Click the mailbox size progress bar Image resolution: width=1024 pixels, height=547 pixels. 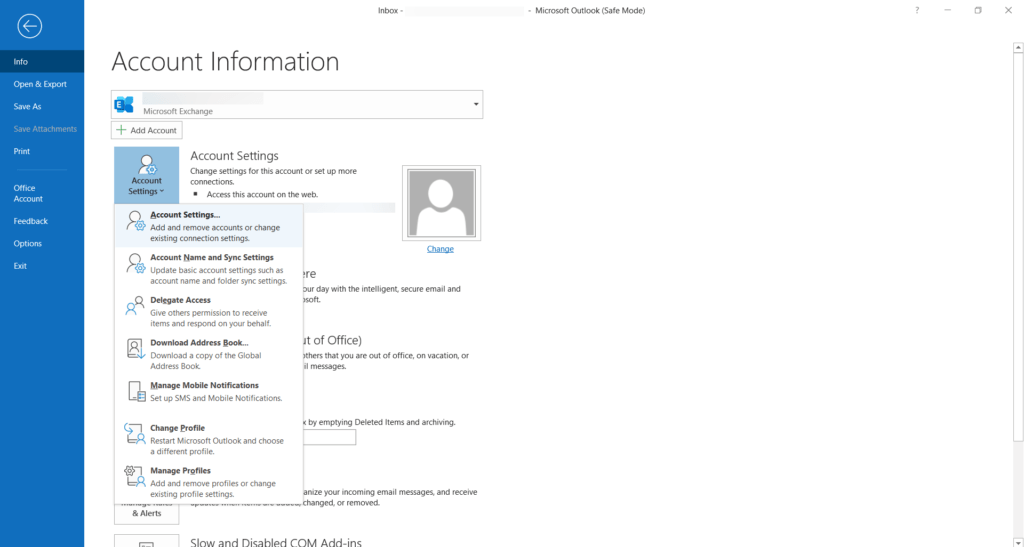tap(330, 437)
